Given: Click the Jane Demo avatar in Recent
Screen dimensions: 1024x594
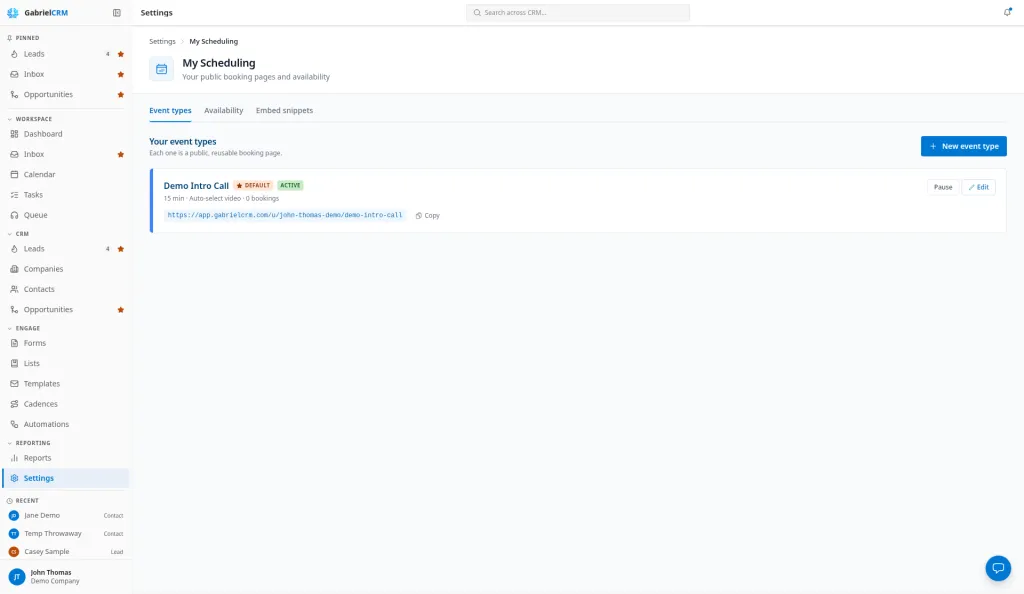Looking at the screenshot, I should tap(14, 516).
